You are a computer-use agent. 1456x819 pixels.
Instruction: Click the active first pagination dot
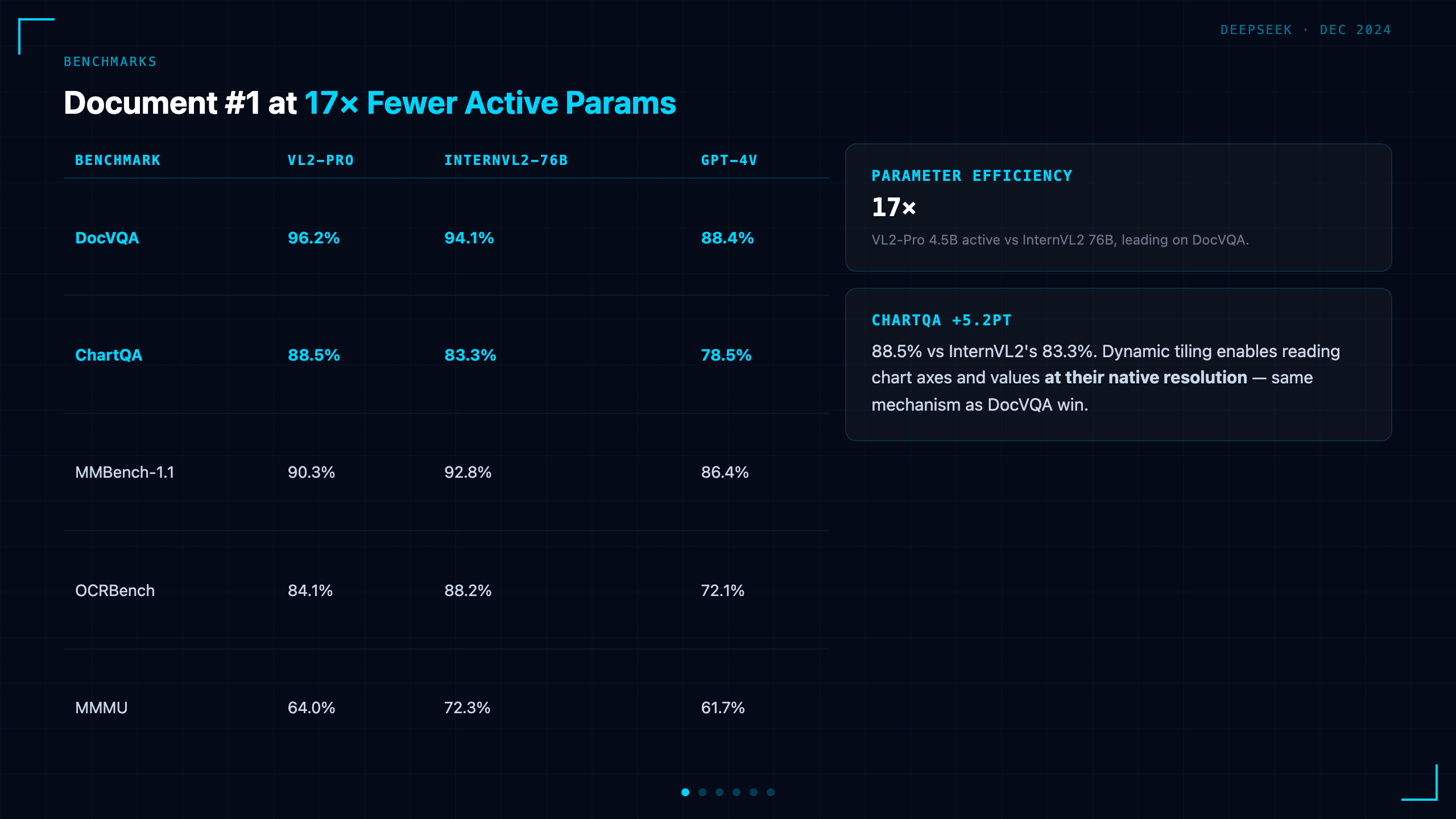(x=685, y=792)
